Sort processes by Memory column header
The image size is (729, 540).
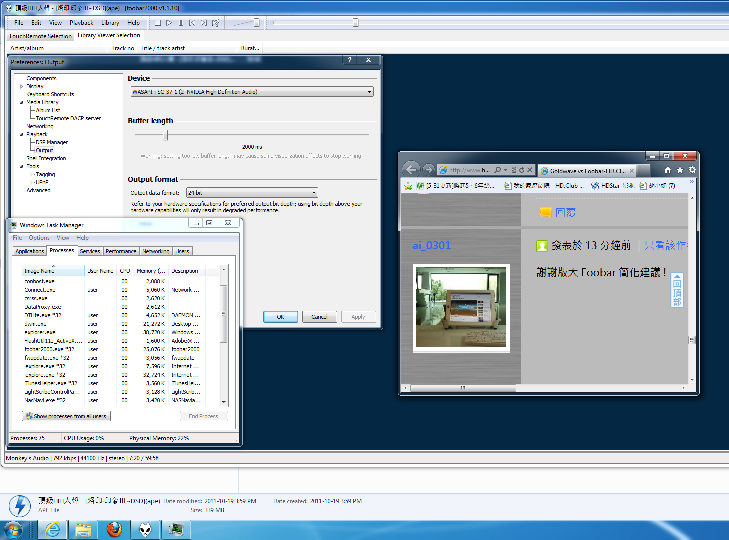pos(151,271)
